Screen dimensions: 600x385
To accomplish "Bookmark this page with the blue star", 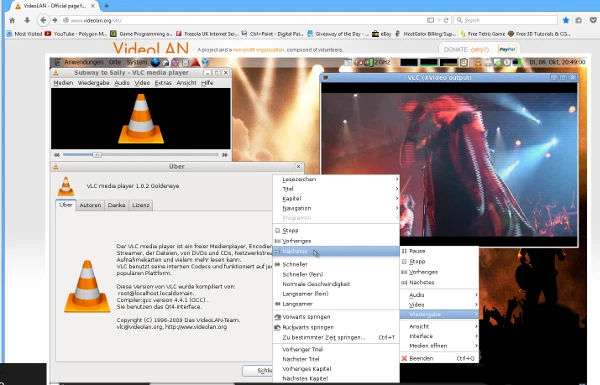I will pos(566,20).
